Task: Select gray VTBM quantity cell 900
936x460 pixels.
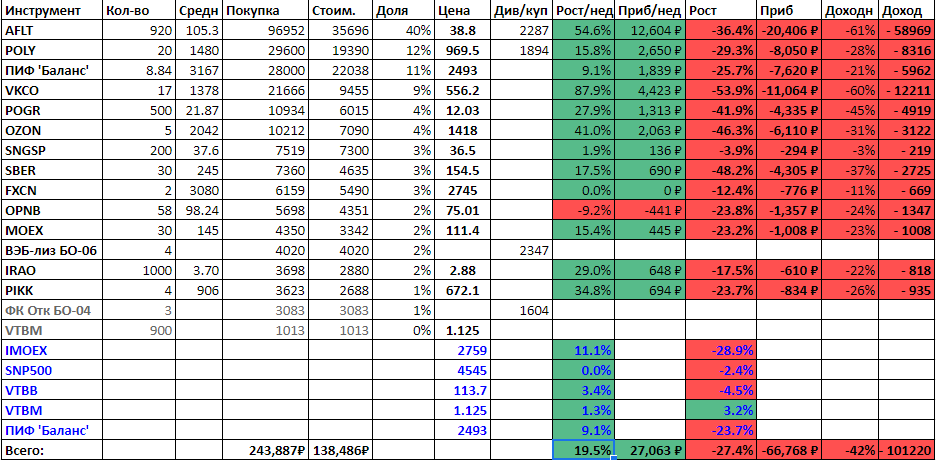Action: tap(139, 331)
